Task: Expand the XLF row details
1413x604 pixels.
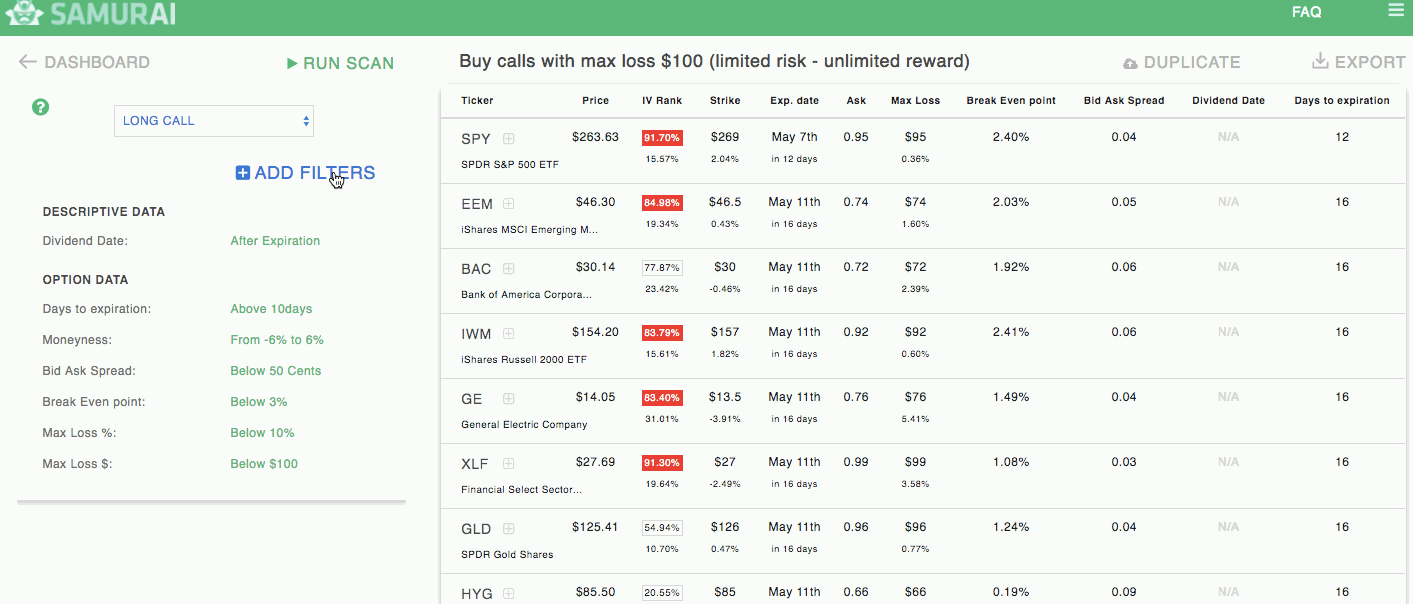Action: [509, 463]
